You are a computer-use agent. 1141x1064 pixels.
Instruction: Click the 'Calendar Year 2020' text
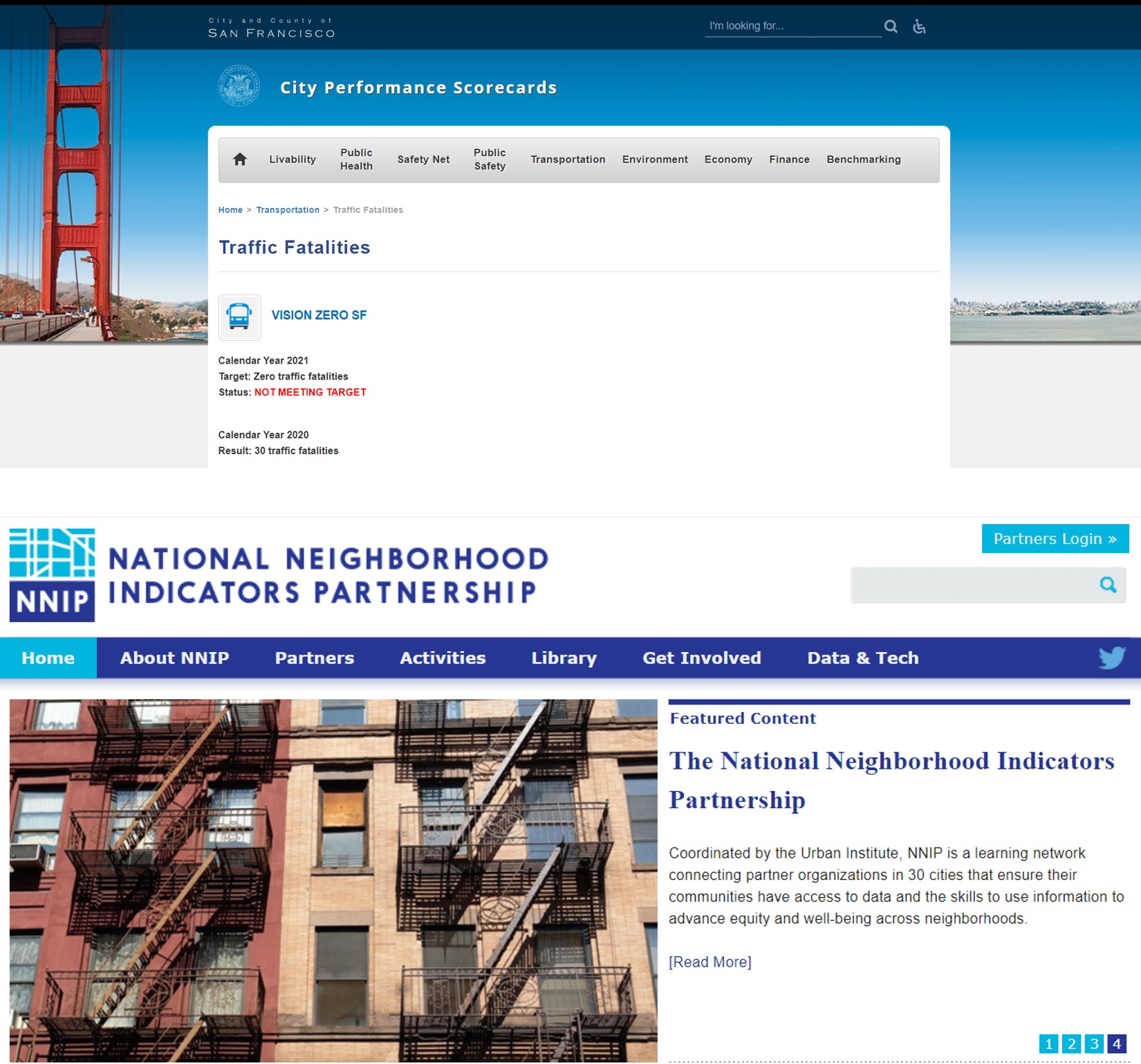pos(263,435)
